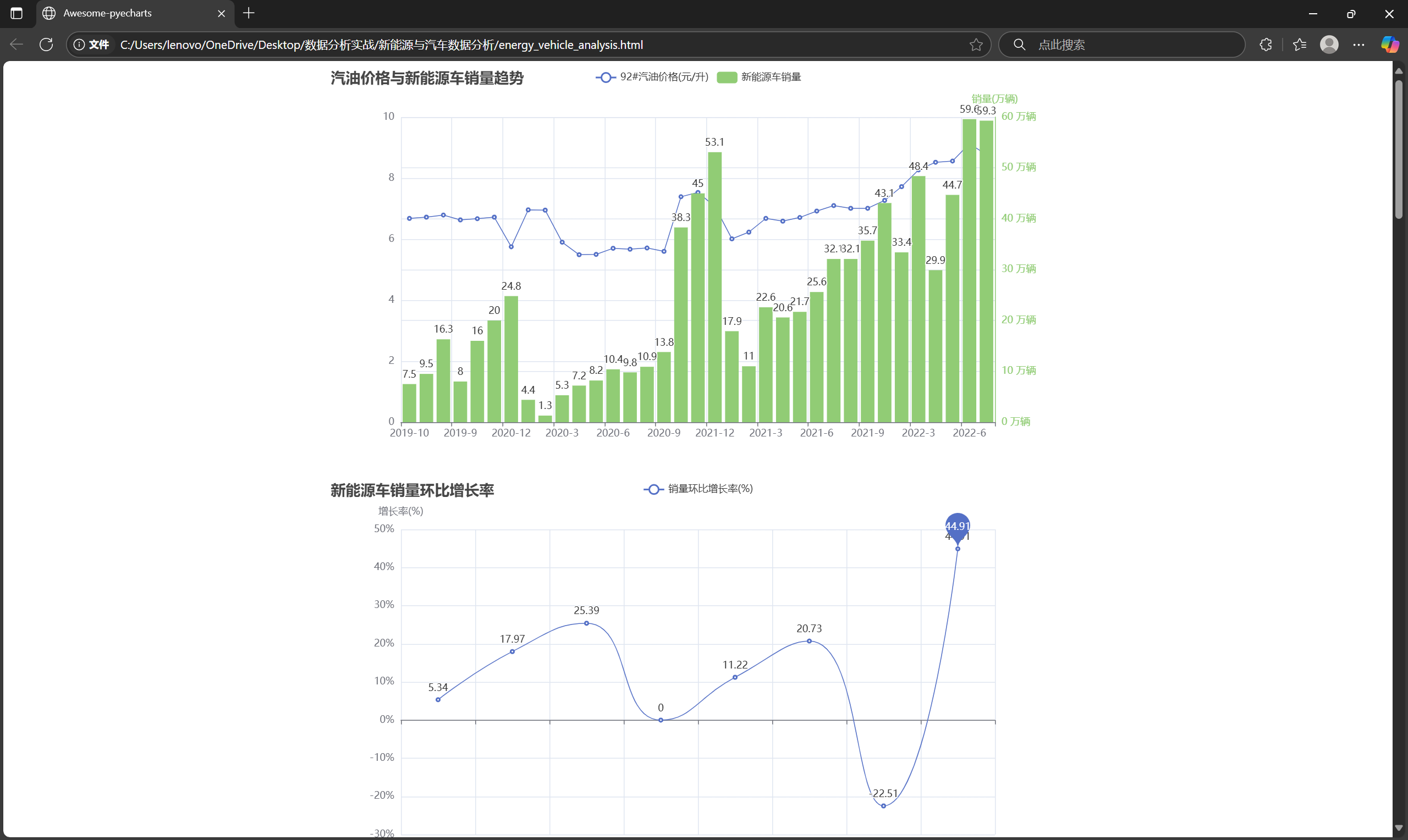
Task: Star this page as favorite
Action: click(976, 44)
